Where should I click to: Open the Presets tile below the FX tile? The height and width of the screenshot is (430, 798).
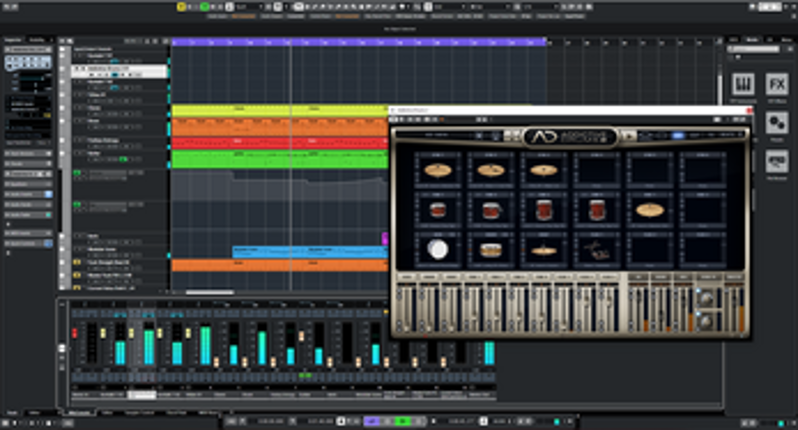click(x=777, y=123)
